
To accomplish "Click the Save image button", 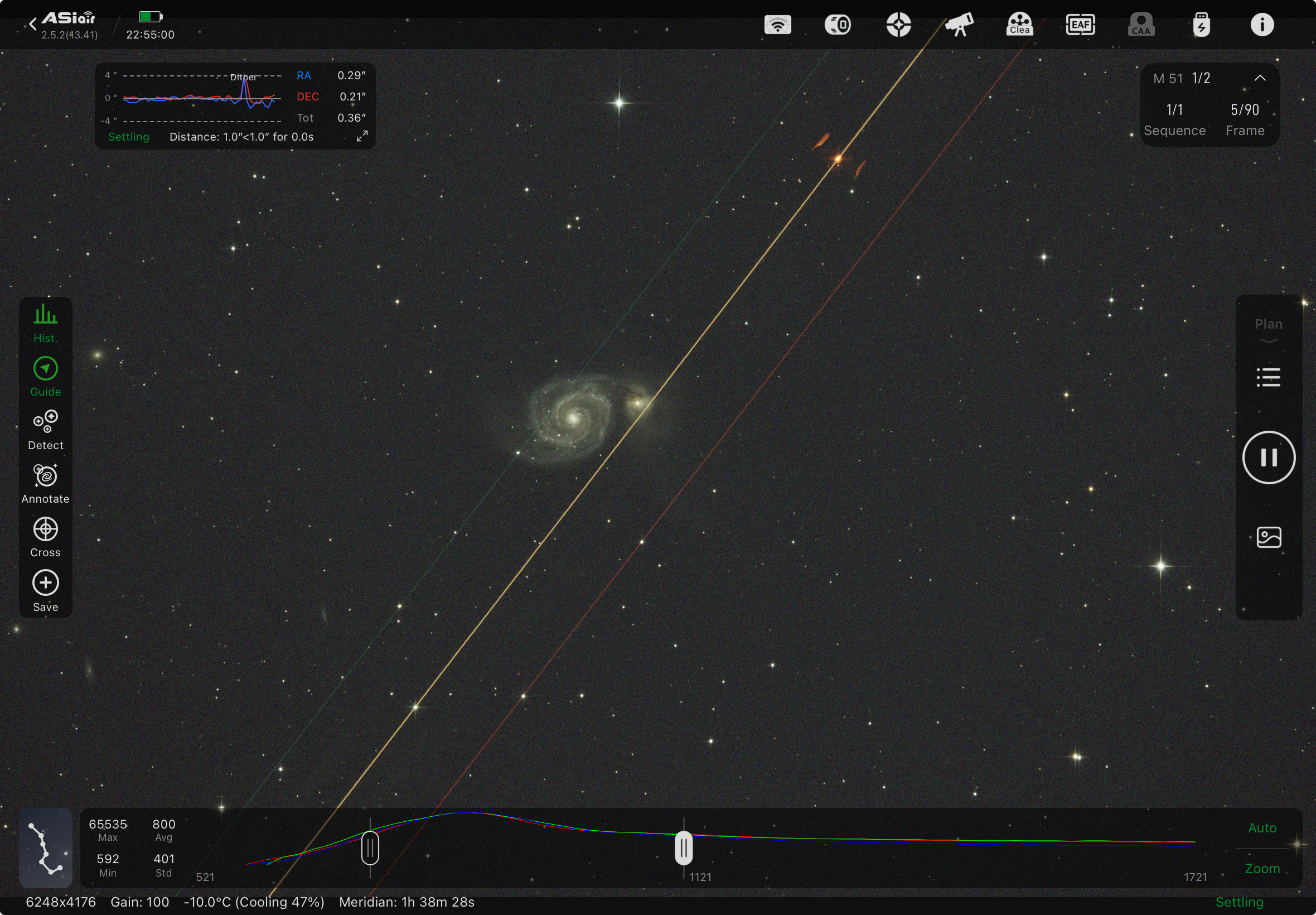I will [x=45, y=591].
